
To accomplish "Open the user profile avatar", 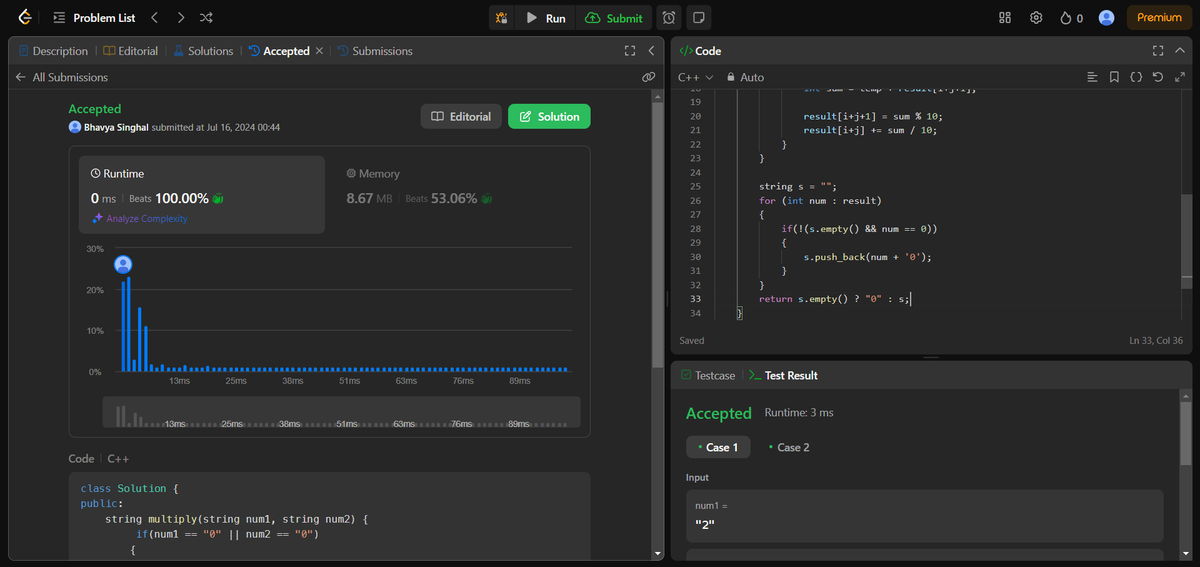I will 1106,18.
